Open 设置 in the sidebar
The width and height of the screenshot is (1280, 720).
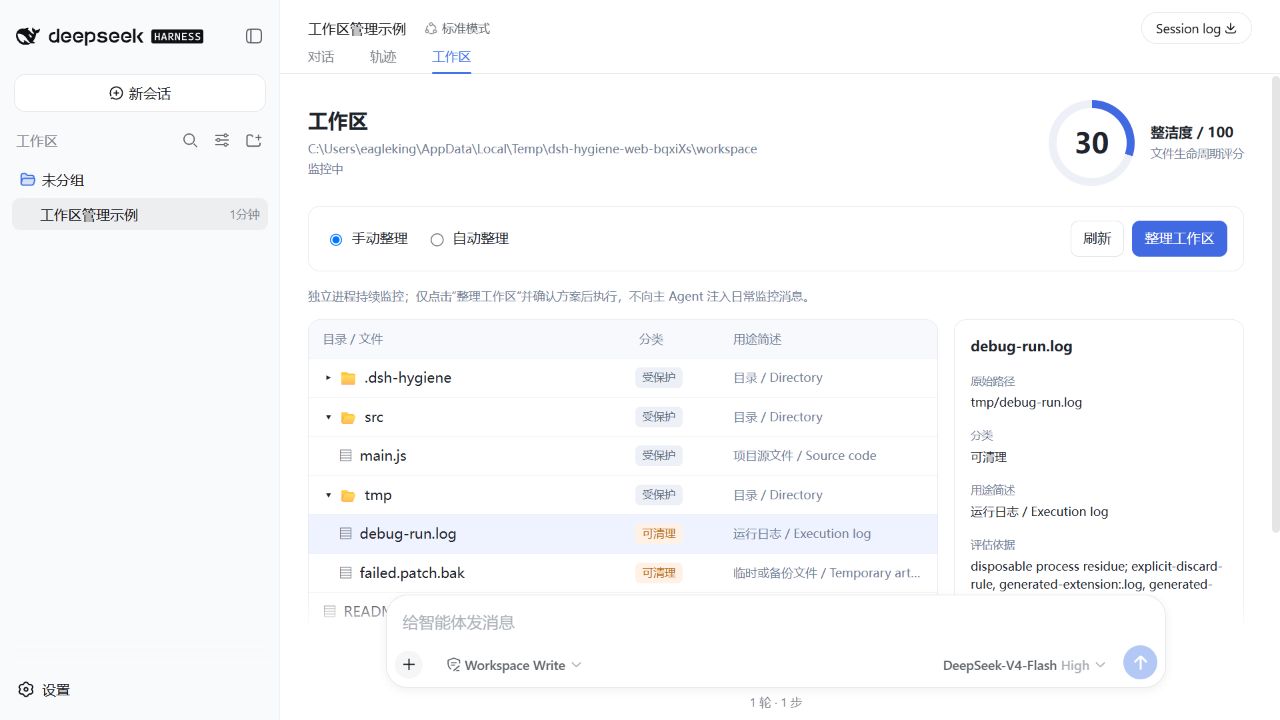coord(45,689)
